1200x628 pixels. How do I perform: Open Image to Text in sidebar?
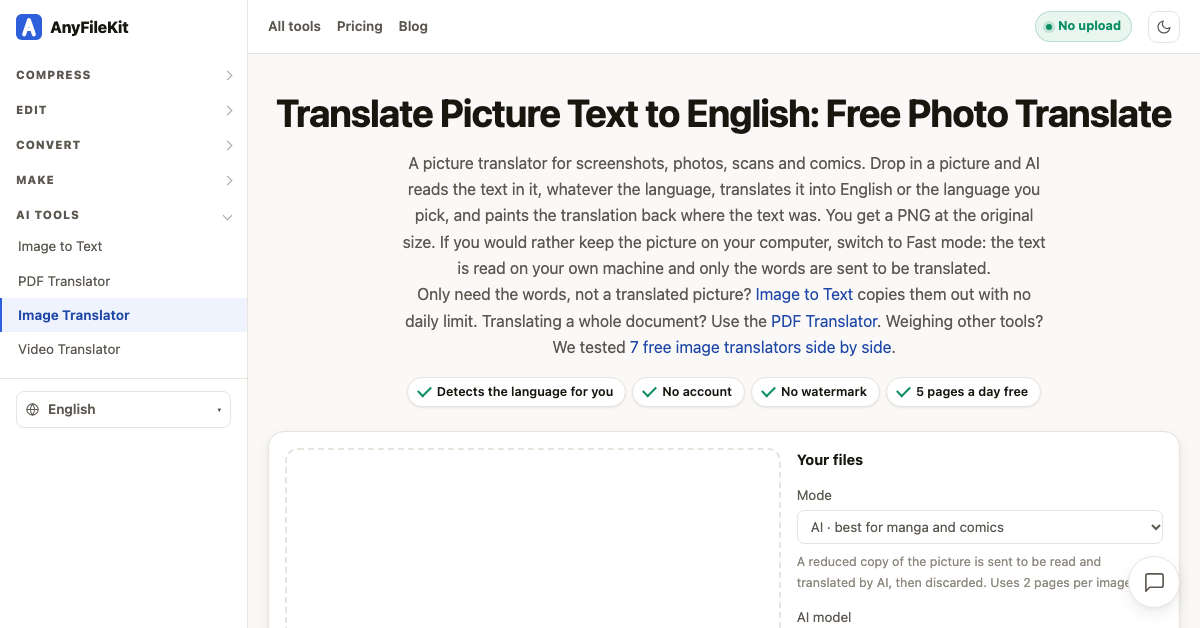pyautogui.click(x=124, y=246)
